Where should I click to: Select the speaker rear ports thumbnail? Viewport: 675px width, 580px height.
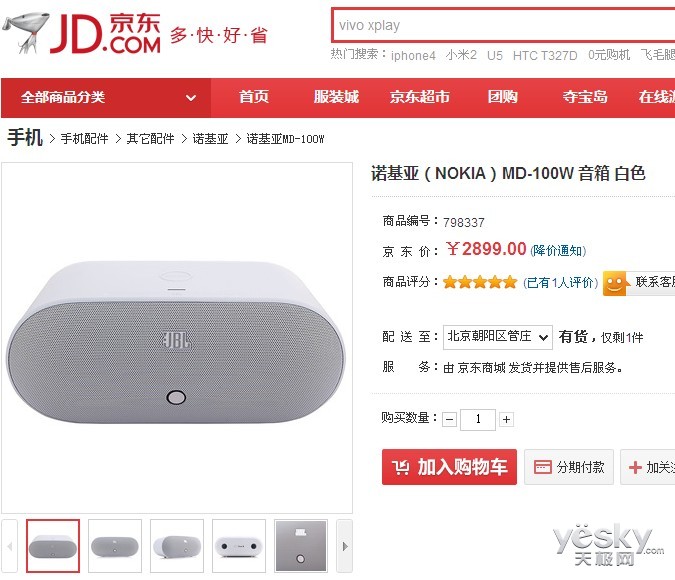point(239,546)
